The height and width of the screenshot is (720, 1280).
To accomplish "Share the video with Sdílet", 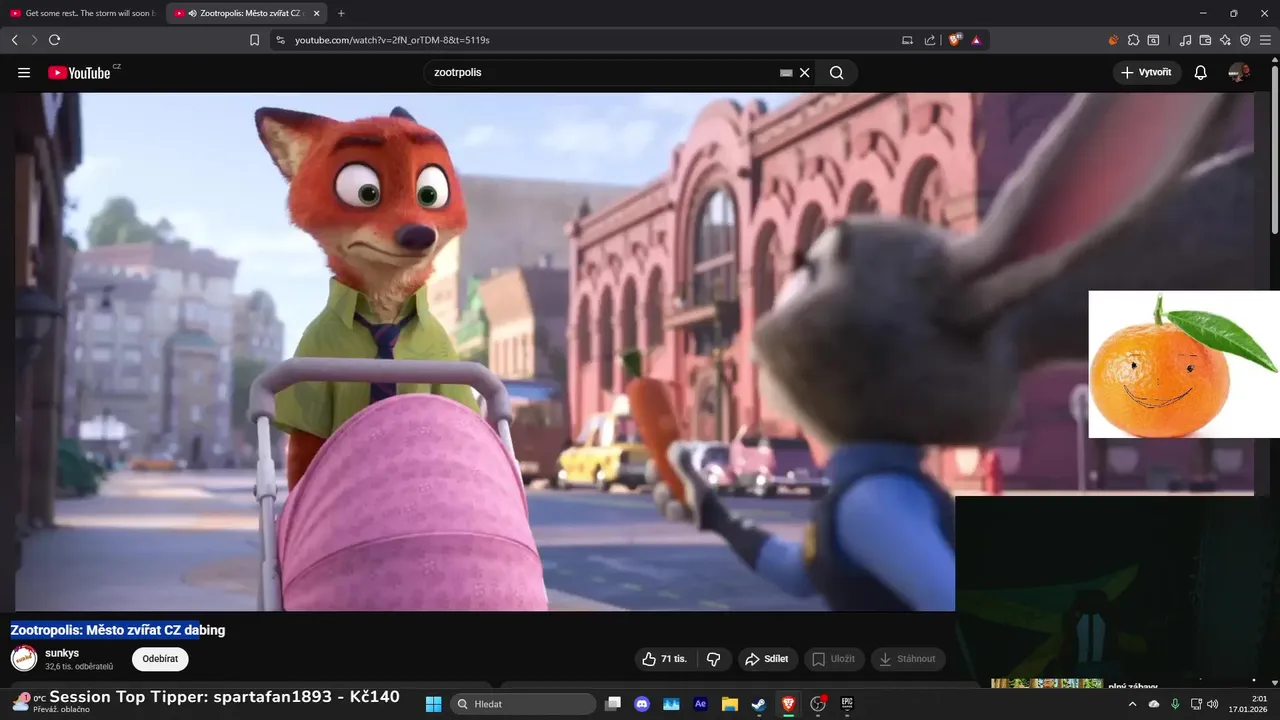I will click(767, 659).
